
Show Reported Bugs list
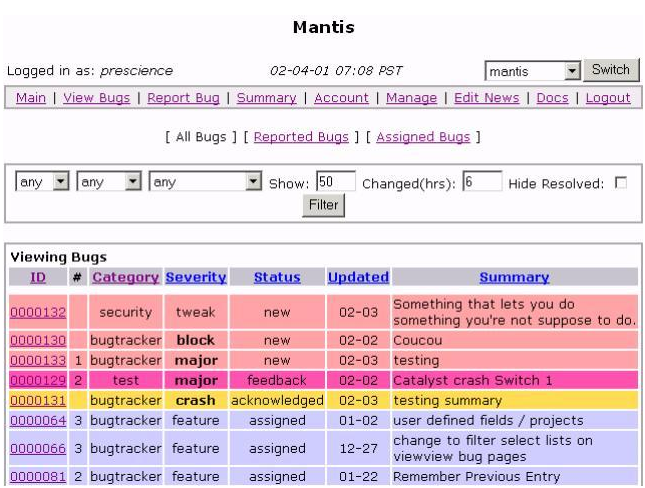click(301, 137)
